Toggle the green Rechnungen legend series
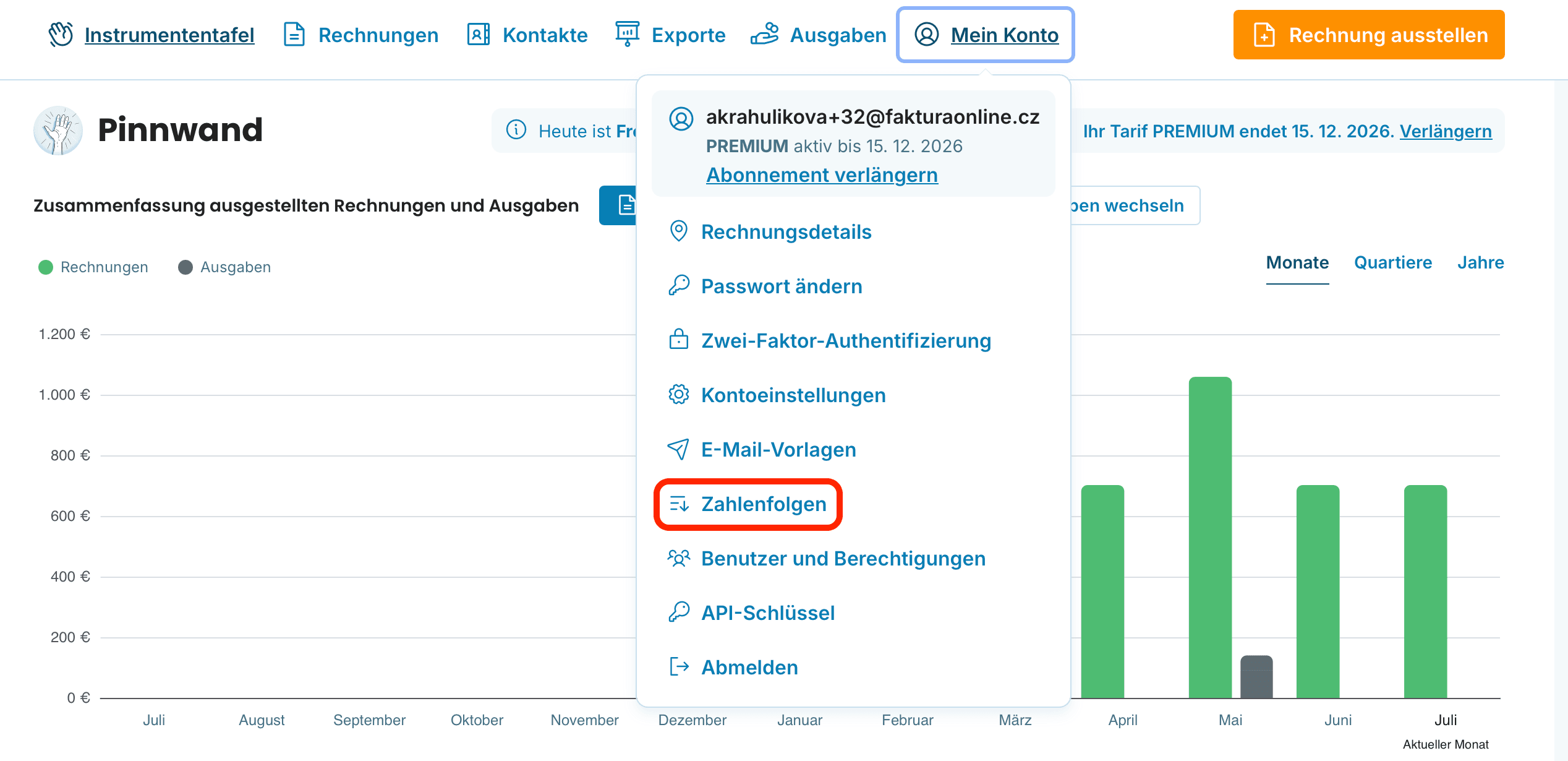 coord(93,267)
